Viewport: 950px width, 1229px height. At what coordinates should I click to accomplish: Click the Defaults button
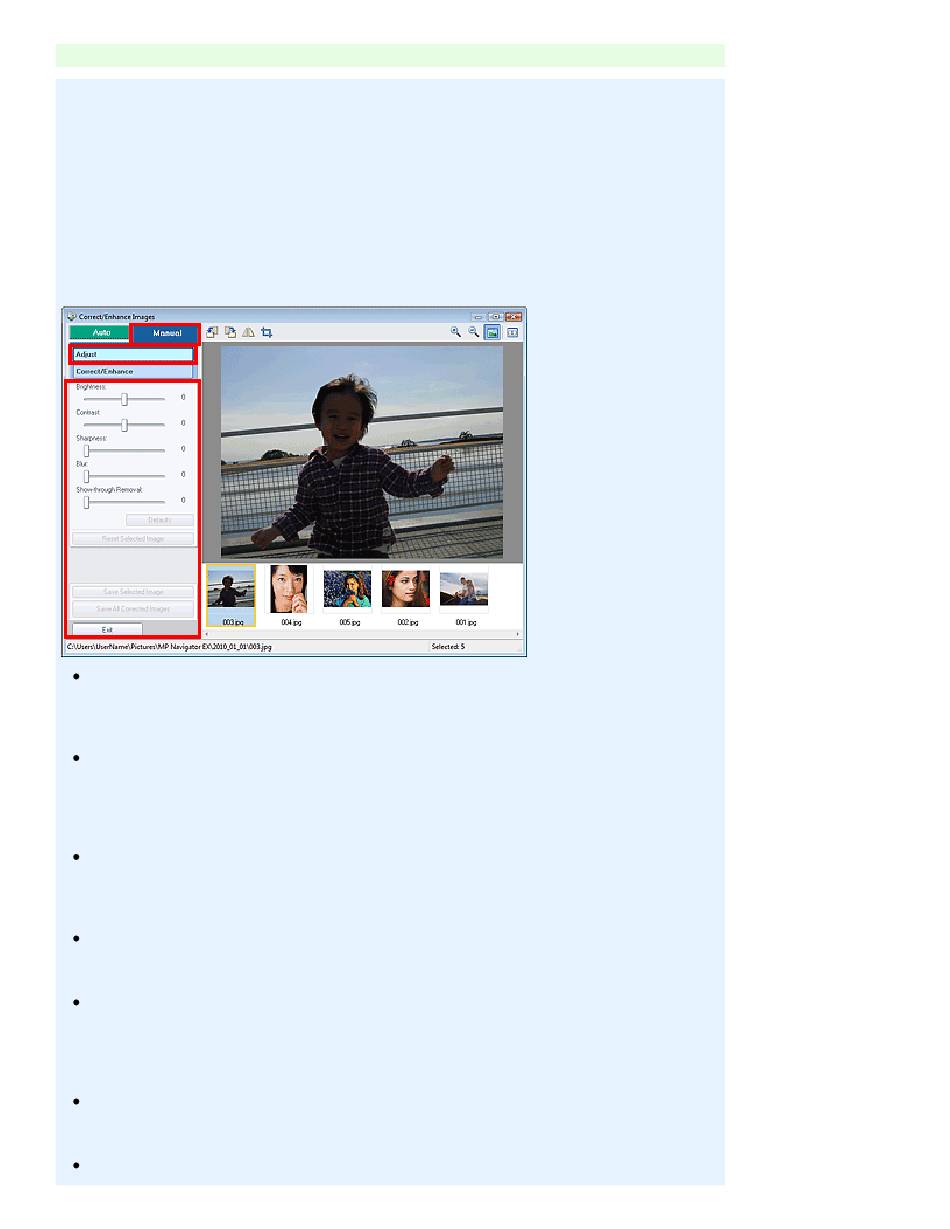coord(160,520)
